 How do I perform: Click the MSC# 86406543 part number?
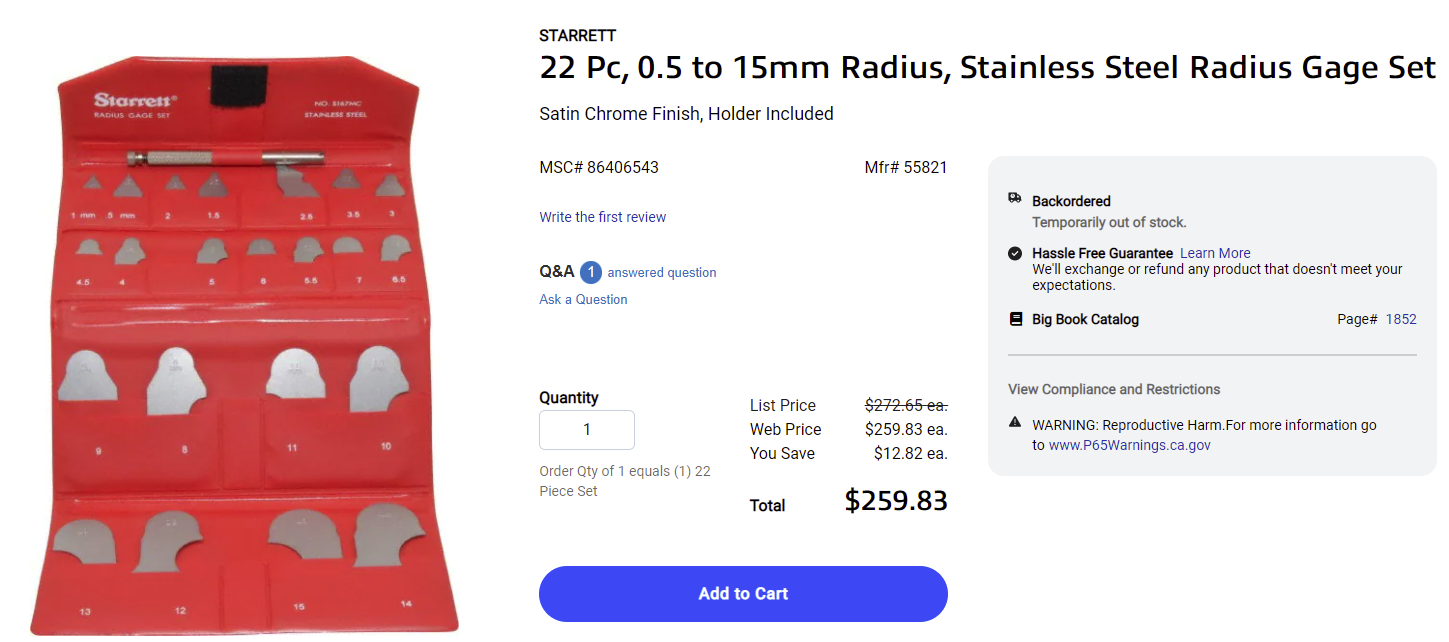click(599, 167)
